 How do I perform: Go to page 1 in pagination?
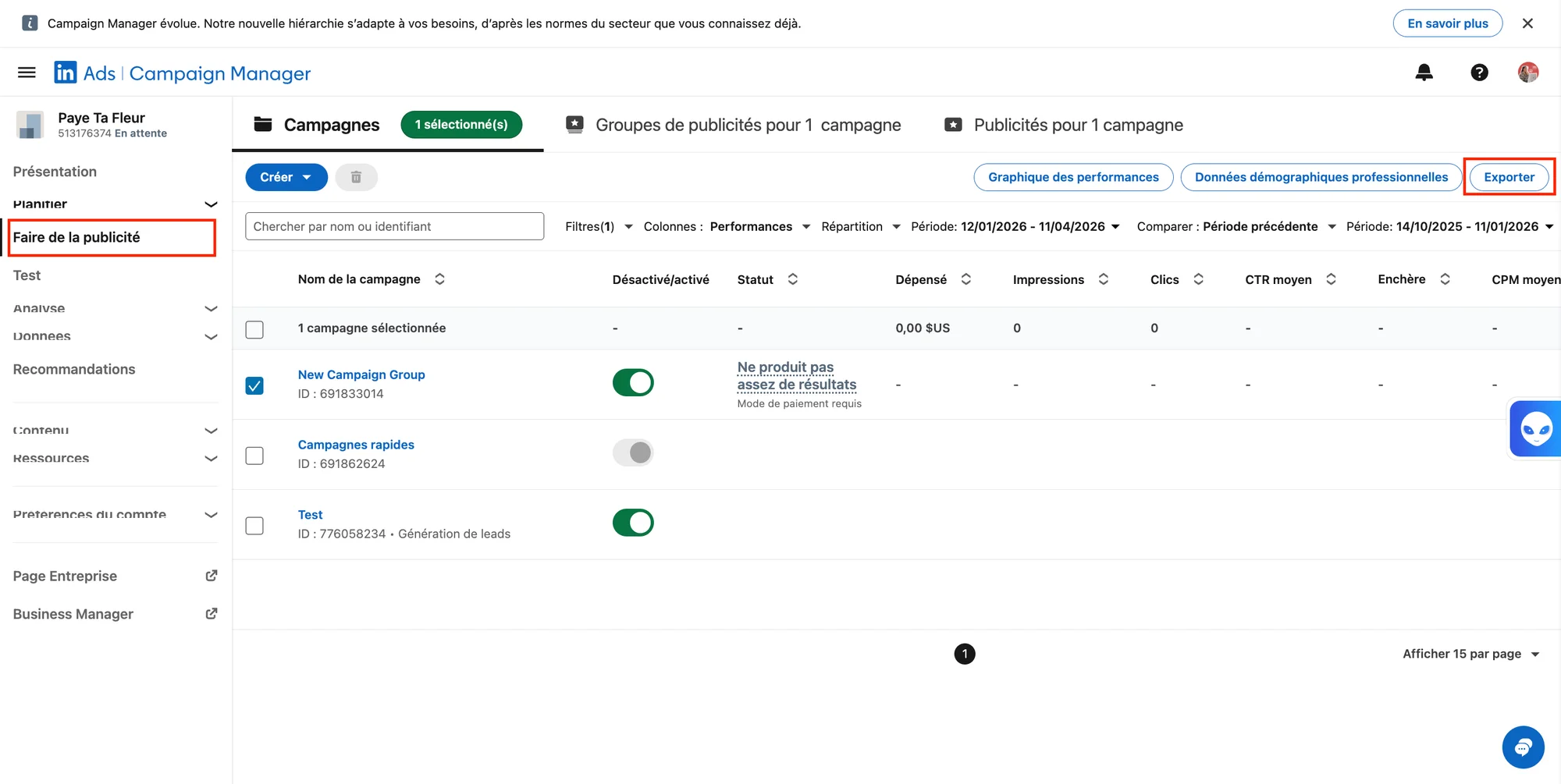click(965, 654)
